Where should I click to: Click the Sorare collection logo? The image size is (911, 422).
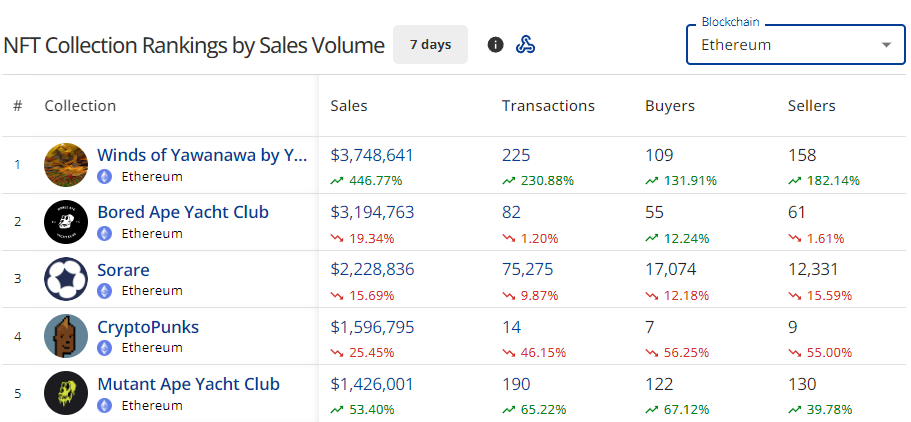click(x=66, y=279)
